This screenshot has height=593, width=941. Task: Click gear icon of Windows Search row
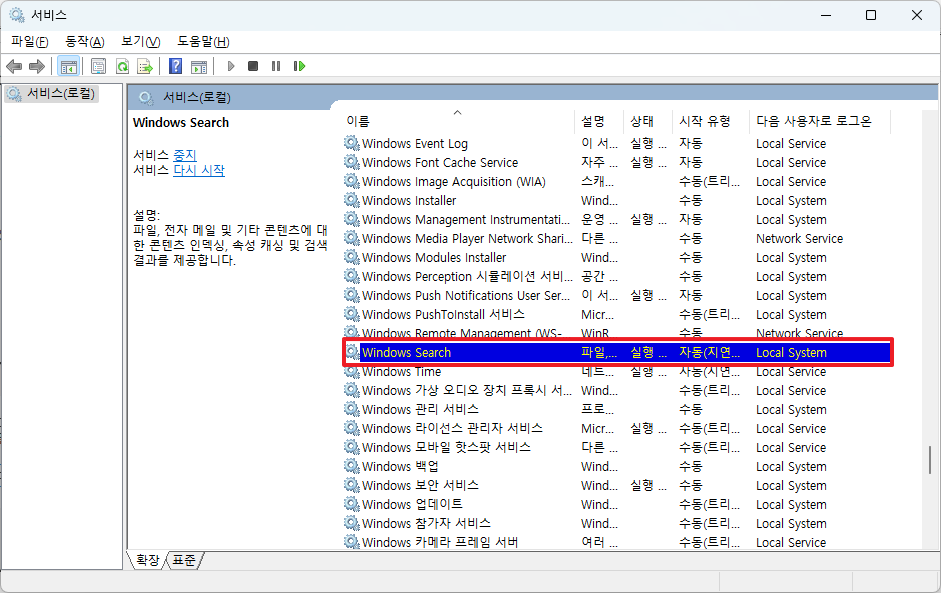coord(353,352)
